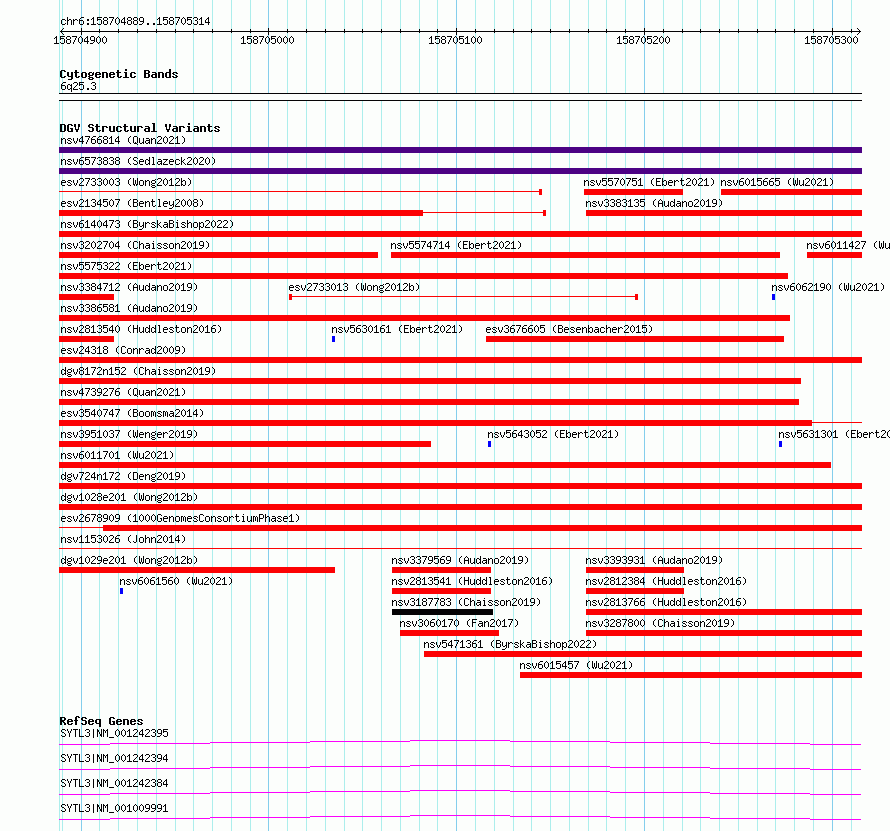
Task: Open esv3676605 (Besenbacher2015) variant
Action: point(569,329)
